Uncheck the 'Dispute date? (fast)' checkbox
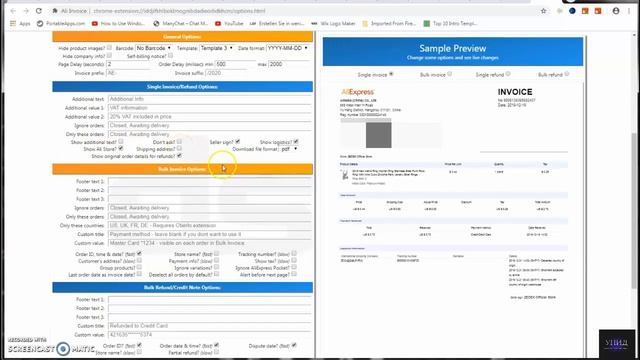Screen dimensions: 640x360 point(294,345)
